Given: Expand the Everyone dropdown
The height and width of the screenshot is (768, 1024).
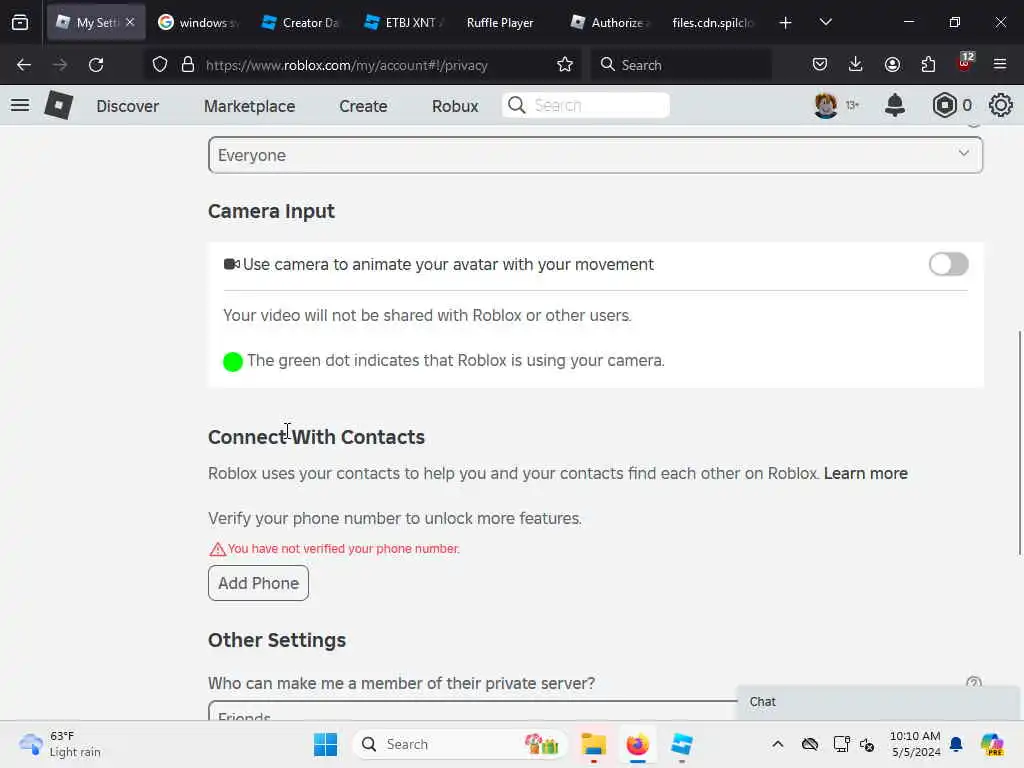Looking at the screenshot, I should click(596, 155).
